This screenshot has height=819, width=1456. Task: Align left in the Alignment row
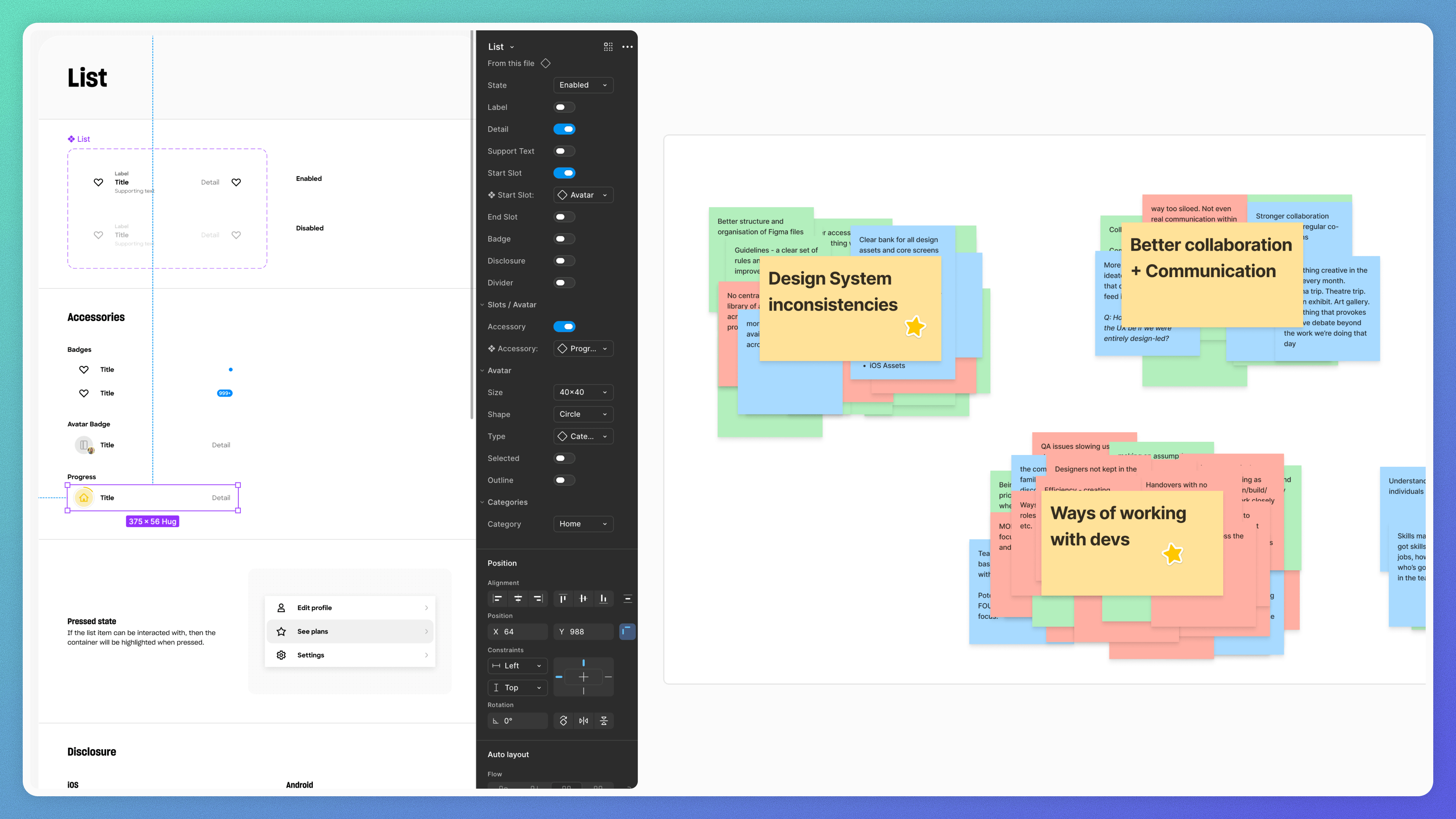pos(497,599)
